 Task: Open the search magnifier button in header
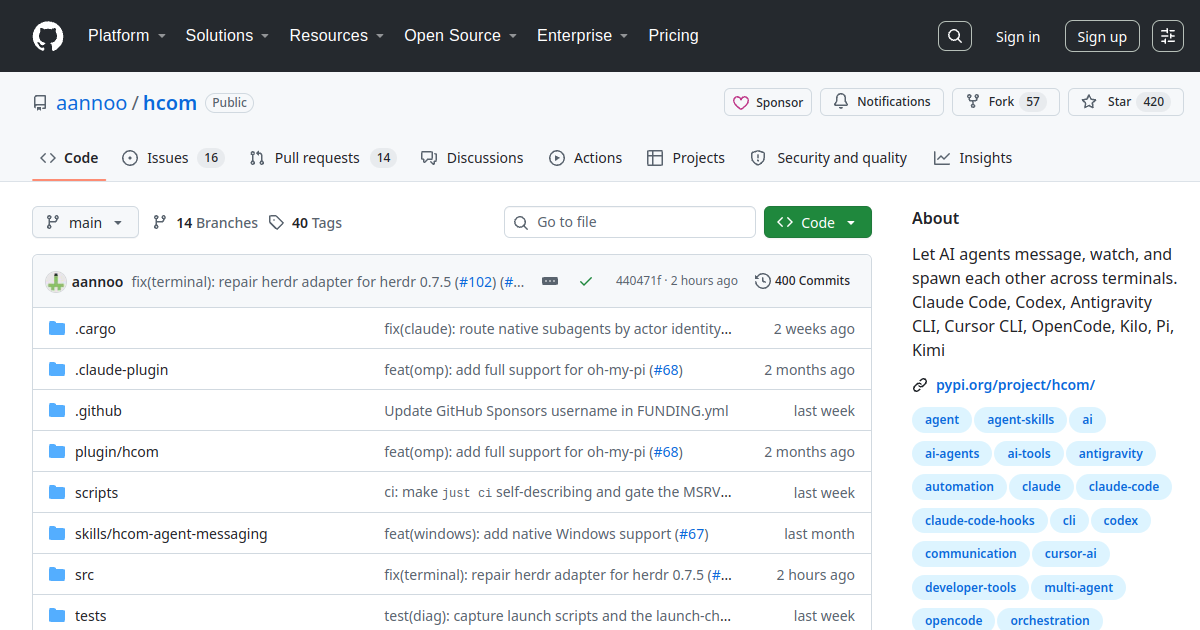[955, 36]
